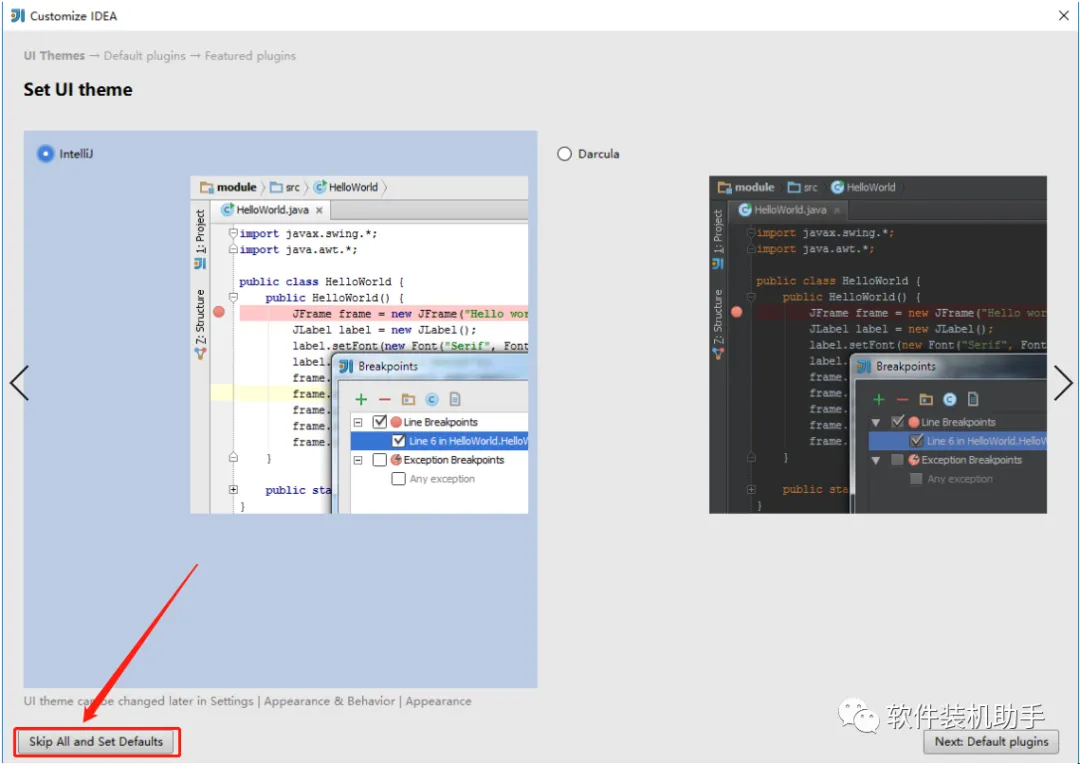This screenshot has width=1080, height=764.
Task: Click the IDEA logo in the title bar
Action: pos(18,16)
